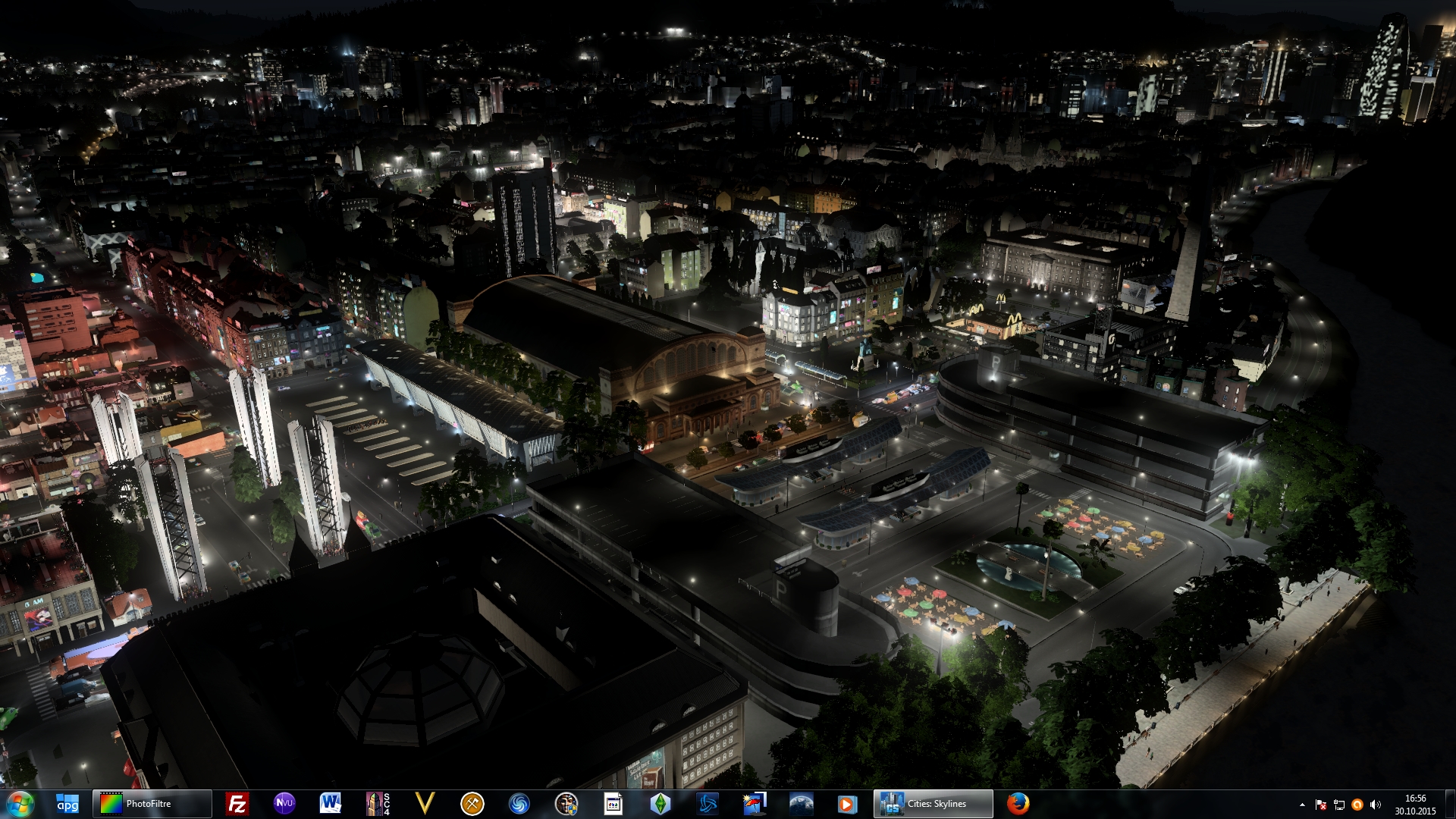Open Microsoft Word from the taskbar

[x=331, y=804]
